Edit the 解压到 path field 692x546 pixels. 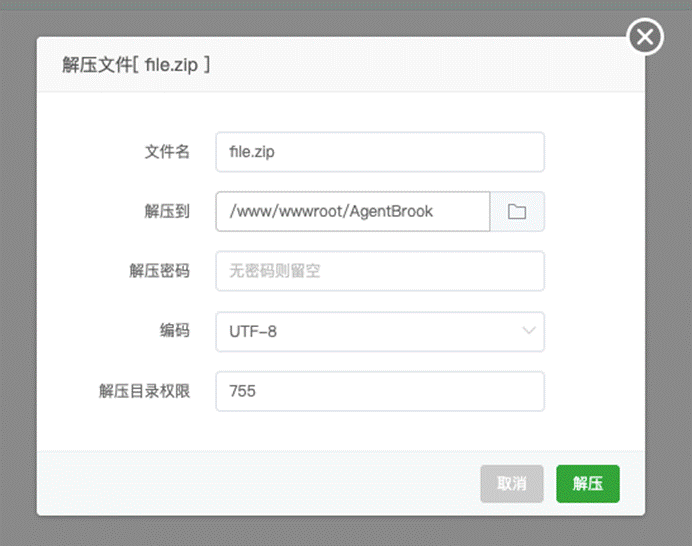[x=353, y=211]
